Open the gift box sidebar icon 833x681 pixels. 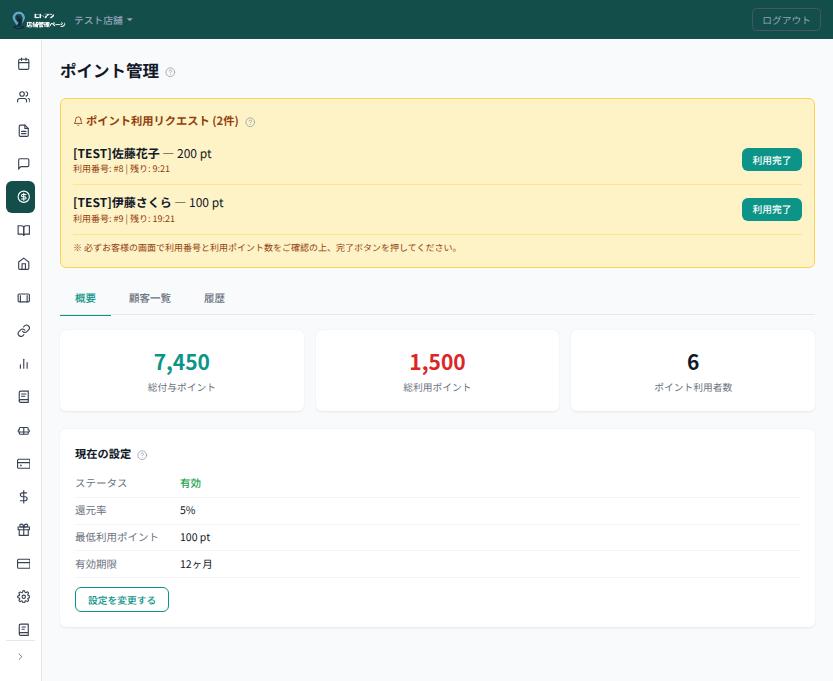(x=23, y=530)
